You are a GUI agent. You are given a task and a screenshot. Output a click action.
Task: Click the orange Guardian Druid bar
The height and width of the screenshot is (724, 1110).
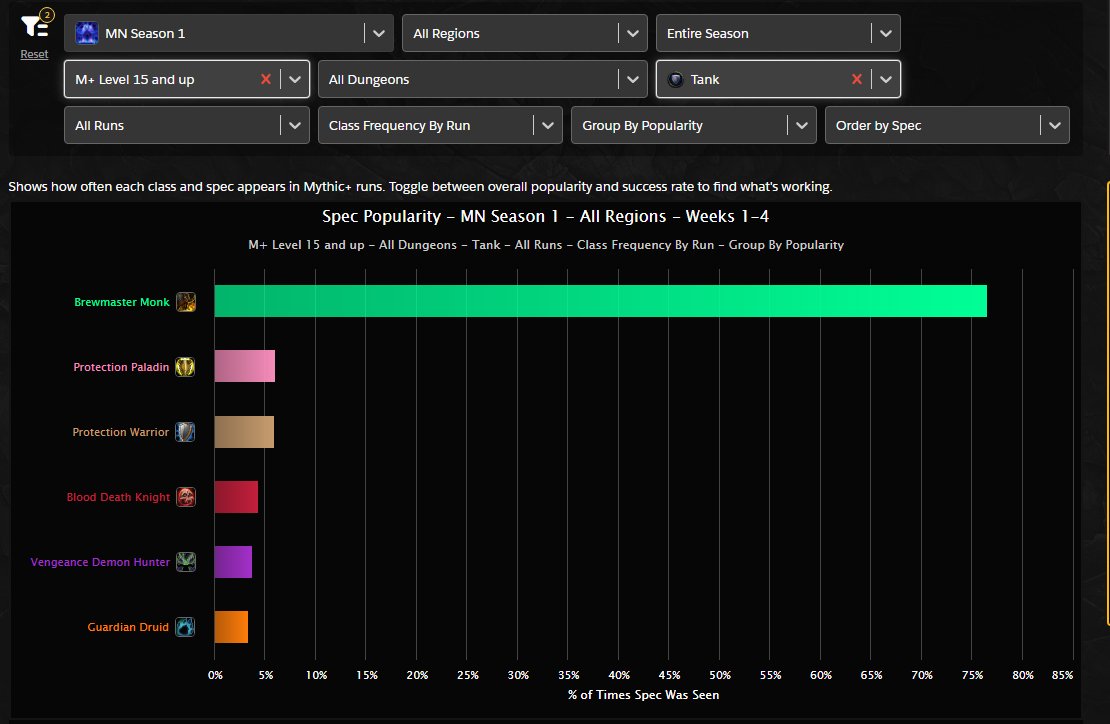coord(231,627)
